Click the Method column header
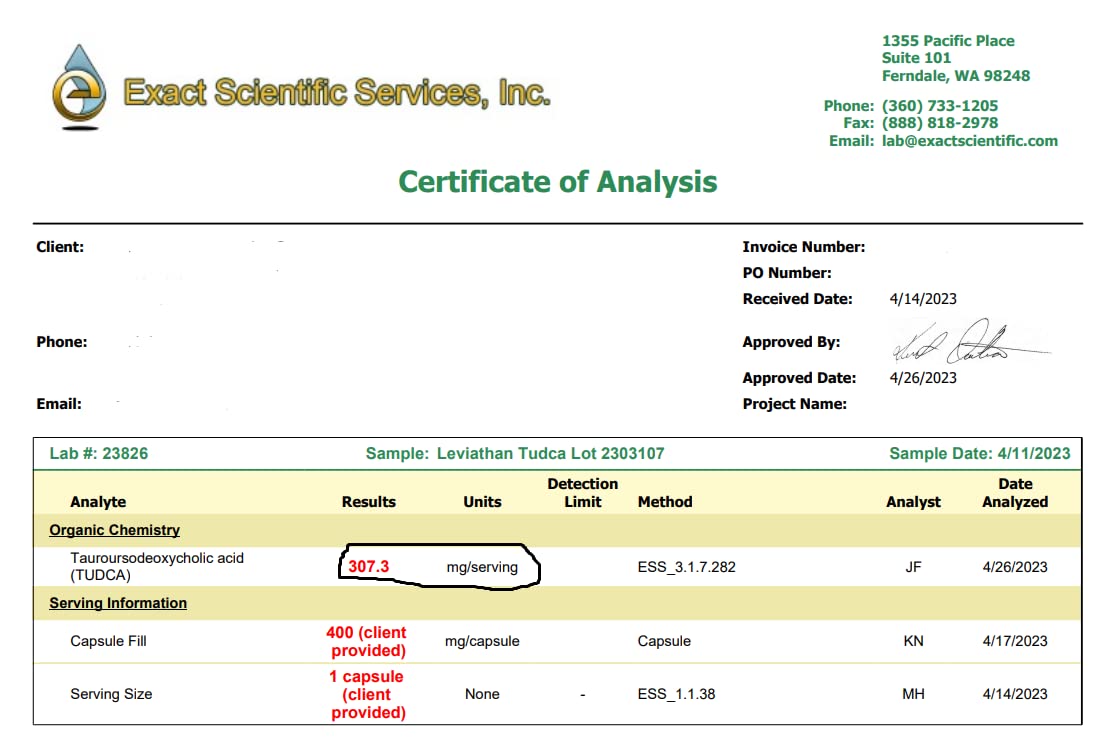 click(x=665, y=502)
